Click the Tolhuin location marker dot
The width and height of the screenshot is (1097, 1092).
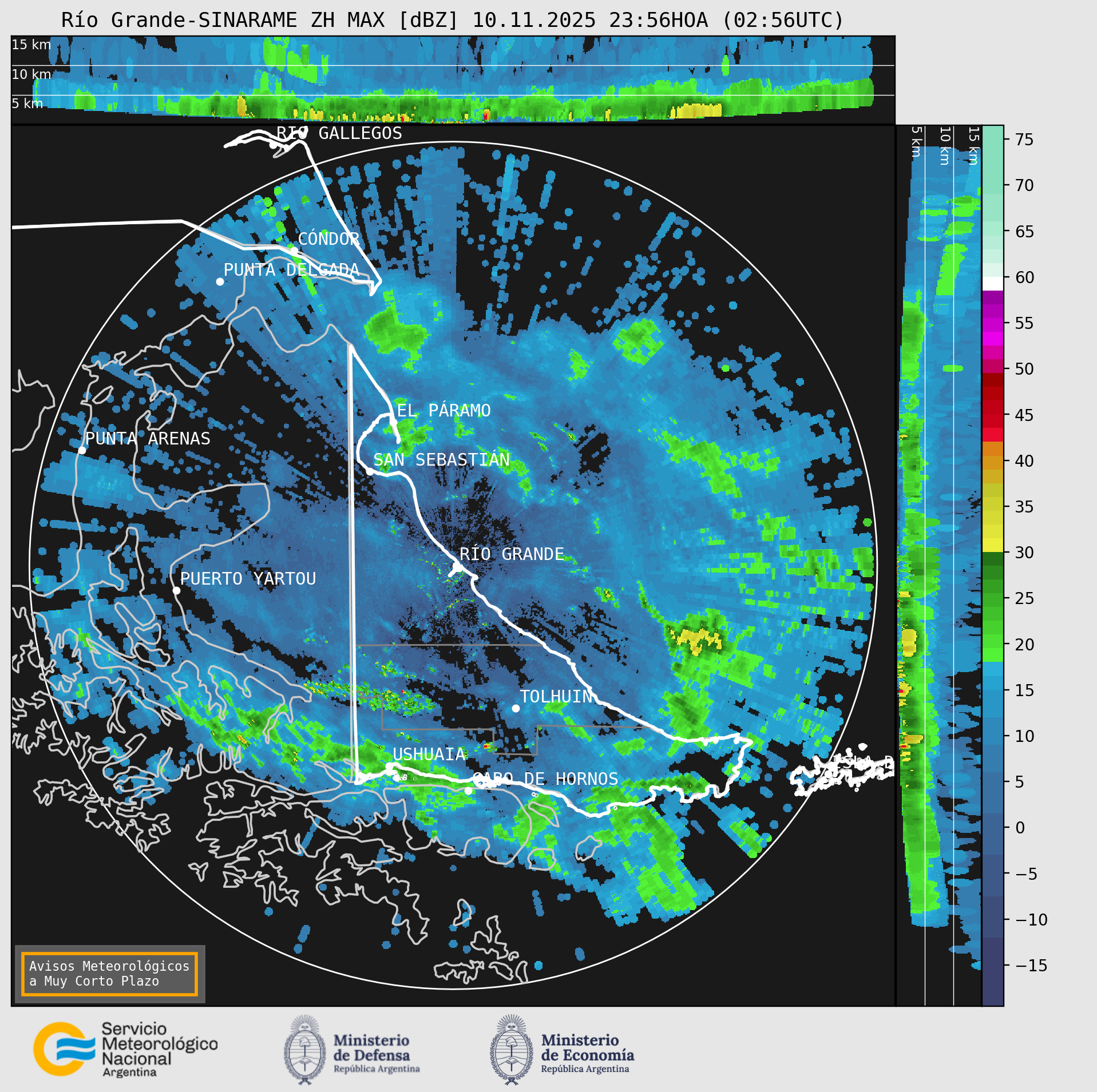point(516,708)
